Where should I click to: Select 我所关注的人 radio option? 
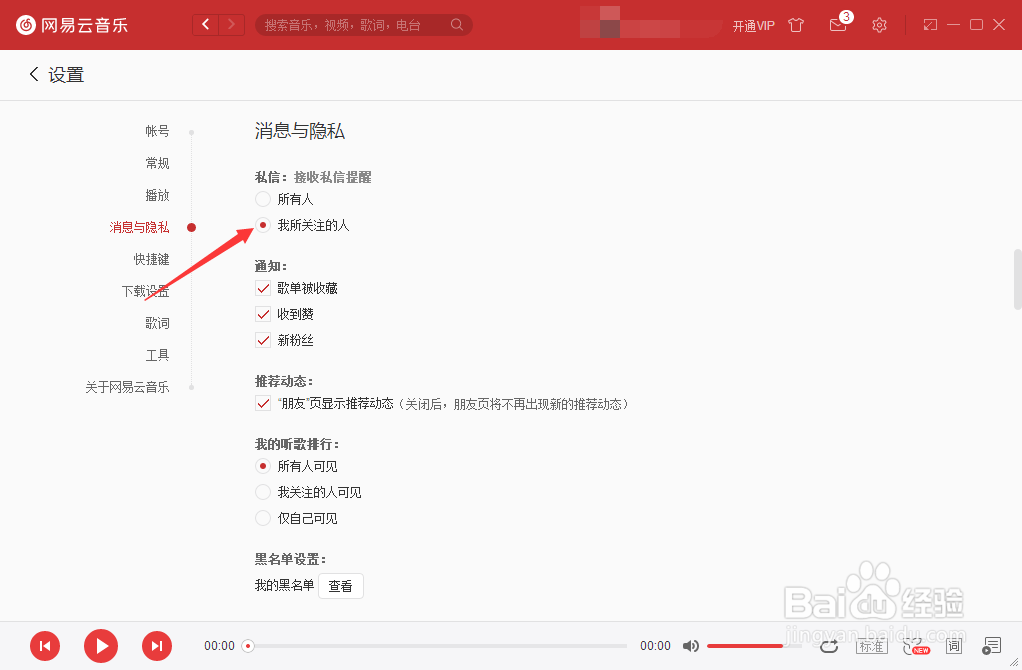[263, 225]
